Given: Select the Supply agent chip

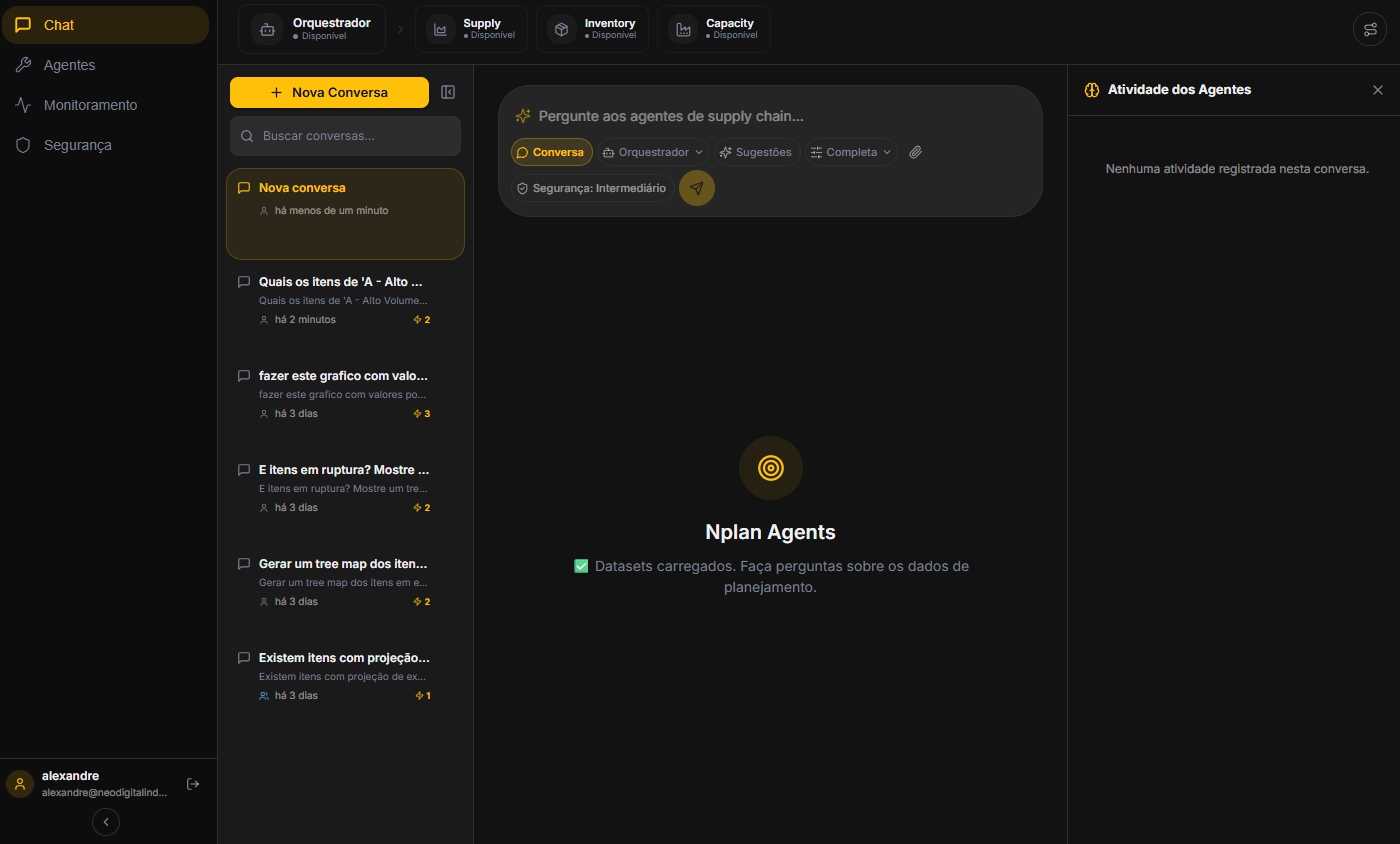Looking at the screenshot, I should 471,29.
